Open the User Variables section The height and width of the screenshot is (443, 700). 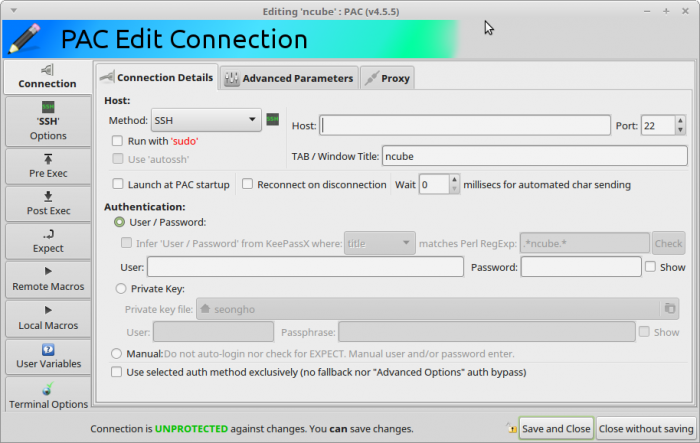[x=48, y=357]
